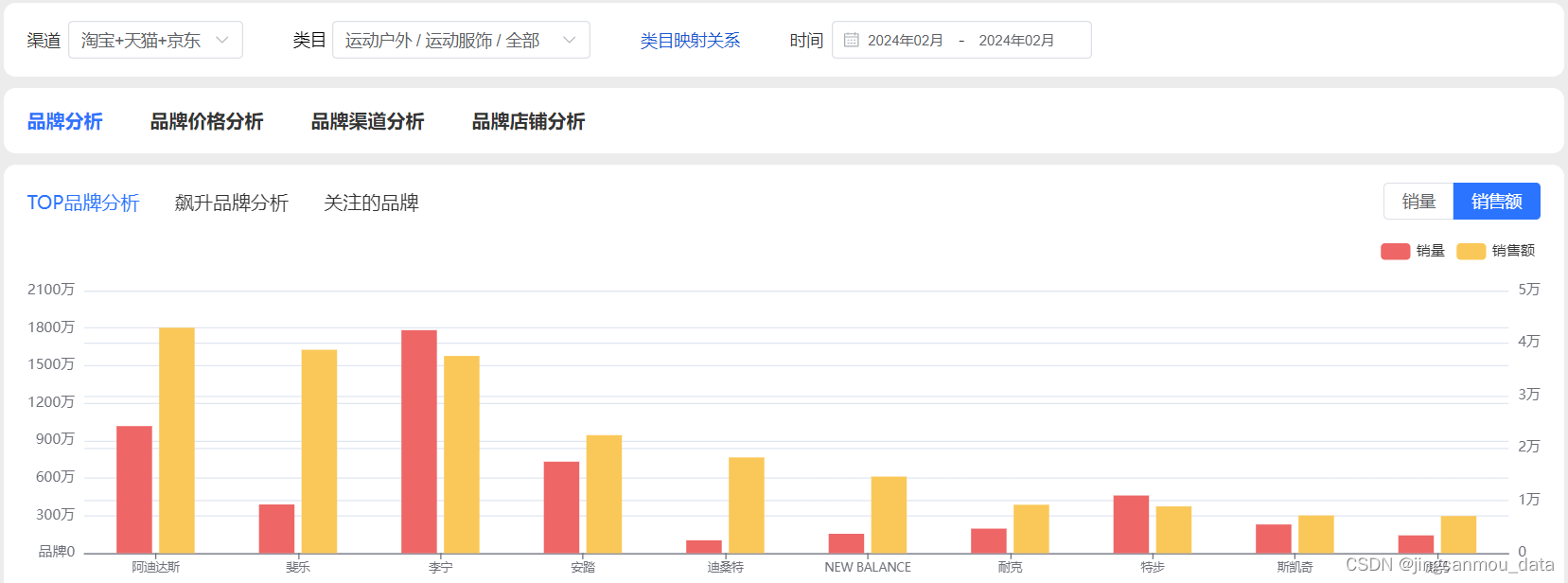
Task: Switch chart to 销售额 view
Action: tap(1497, 201)
